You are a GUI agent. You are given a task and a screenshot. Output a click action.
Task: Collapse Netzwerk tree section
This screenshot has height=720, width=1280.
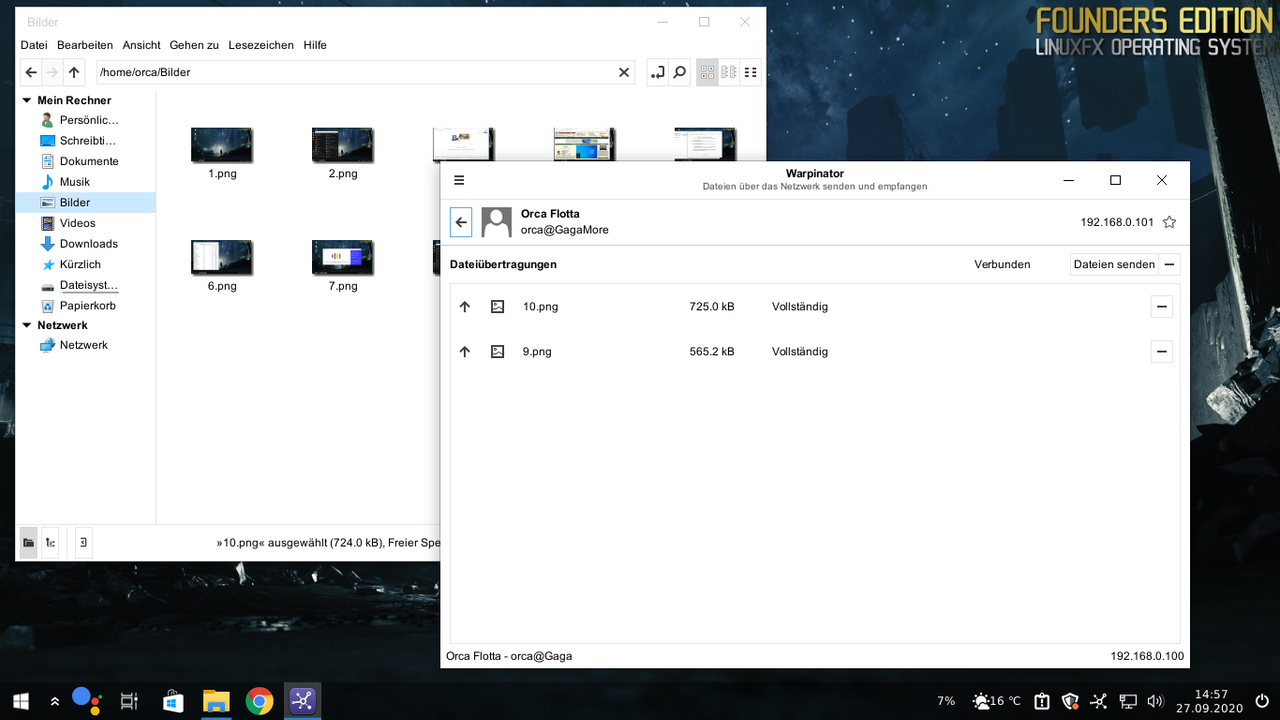point(27,325)
